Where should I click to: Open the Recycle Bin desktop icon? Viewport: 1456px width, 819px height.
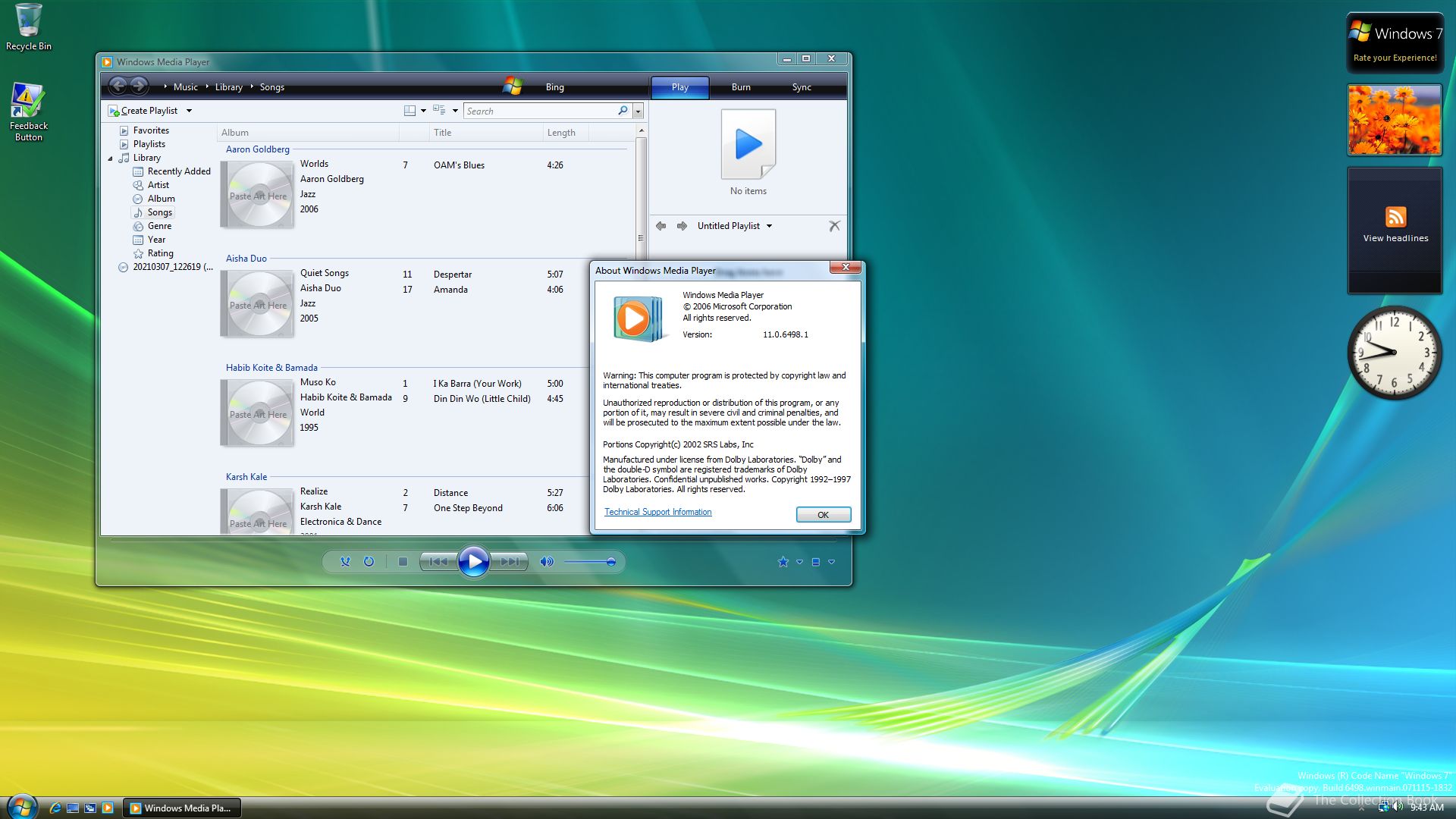pos(29,27)
